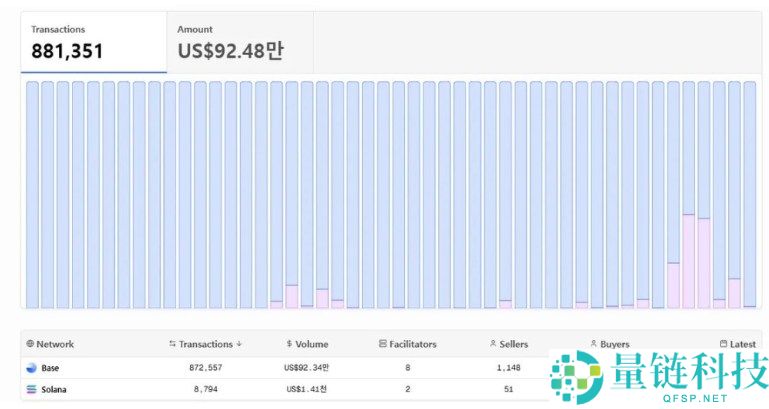
Task: Toggle sort arrow next to Transactions header
Action: pos(239,344)
